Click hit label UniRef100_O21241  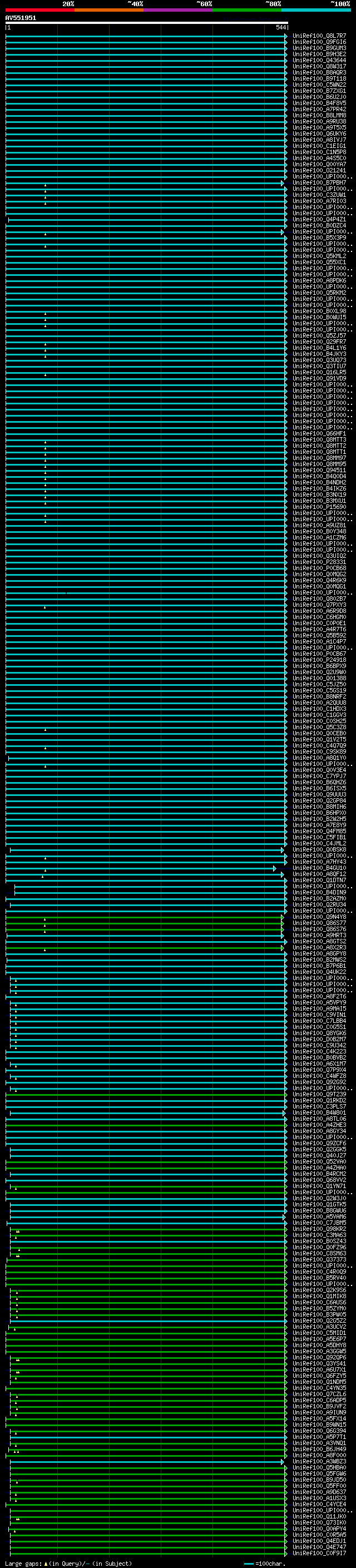click(319, 170)
